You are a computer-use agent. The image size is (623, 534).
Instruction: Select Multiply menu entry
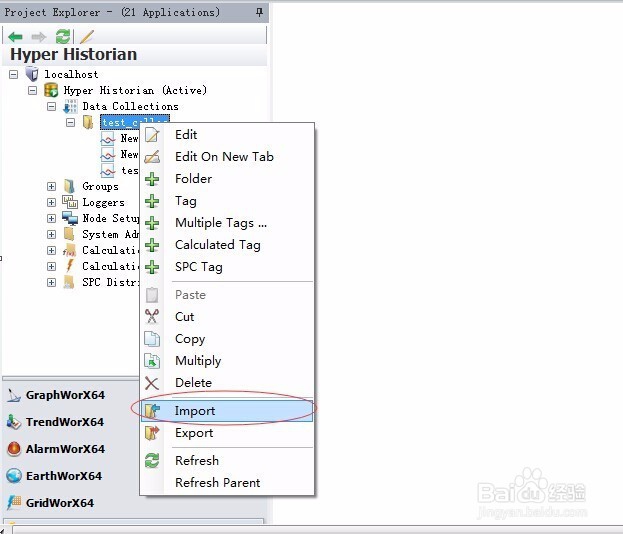227,361
